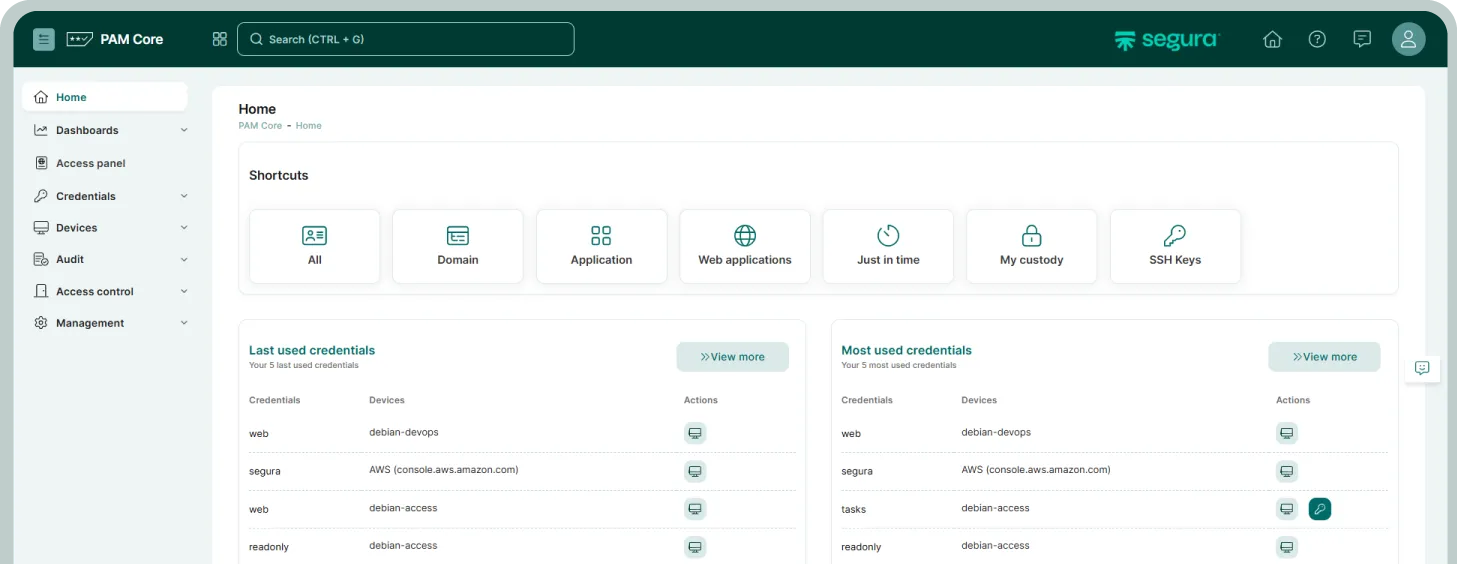Click the 'Most used credentials' heading
Image resolution: width=1457 pixels, height=564 pixels.
point(906,350)
